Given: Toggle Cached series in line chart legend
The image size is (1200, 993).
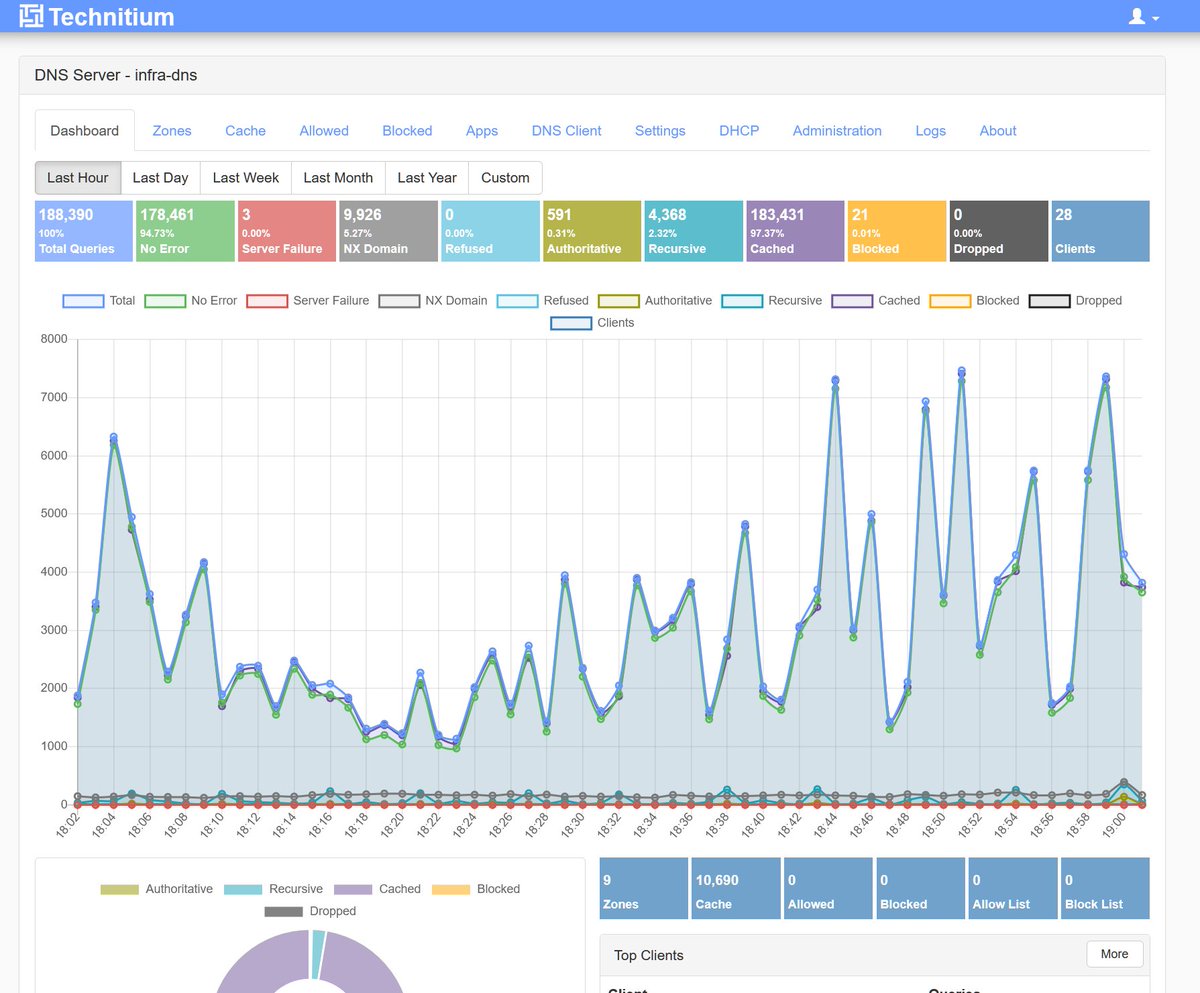Looking at the screenshot, I should coord(875,300).
